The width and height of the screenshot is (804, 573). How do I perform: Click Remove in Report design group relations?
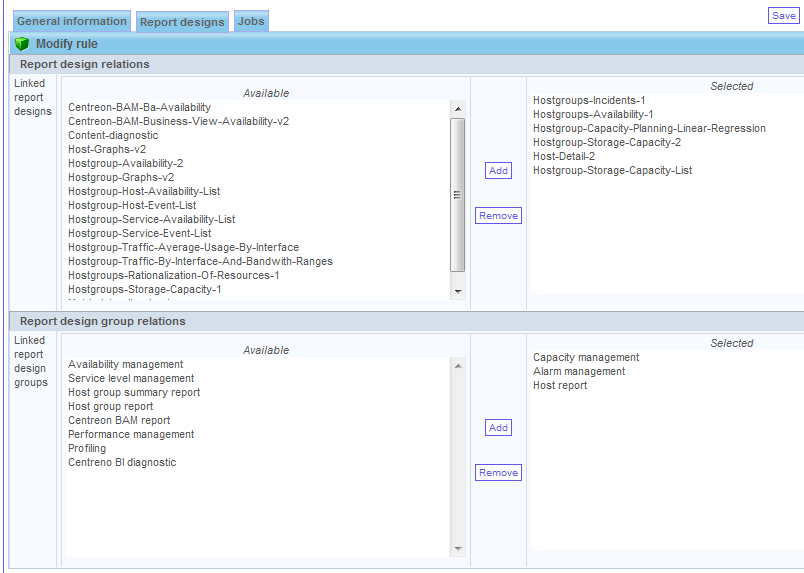click(x=498, y=472)
